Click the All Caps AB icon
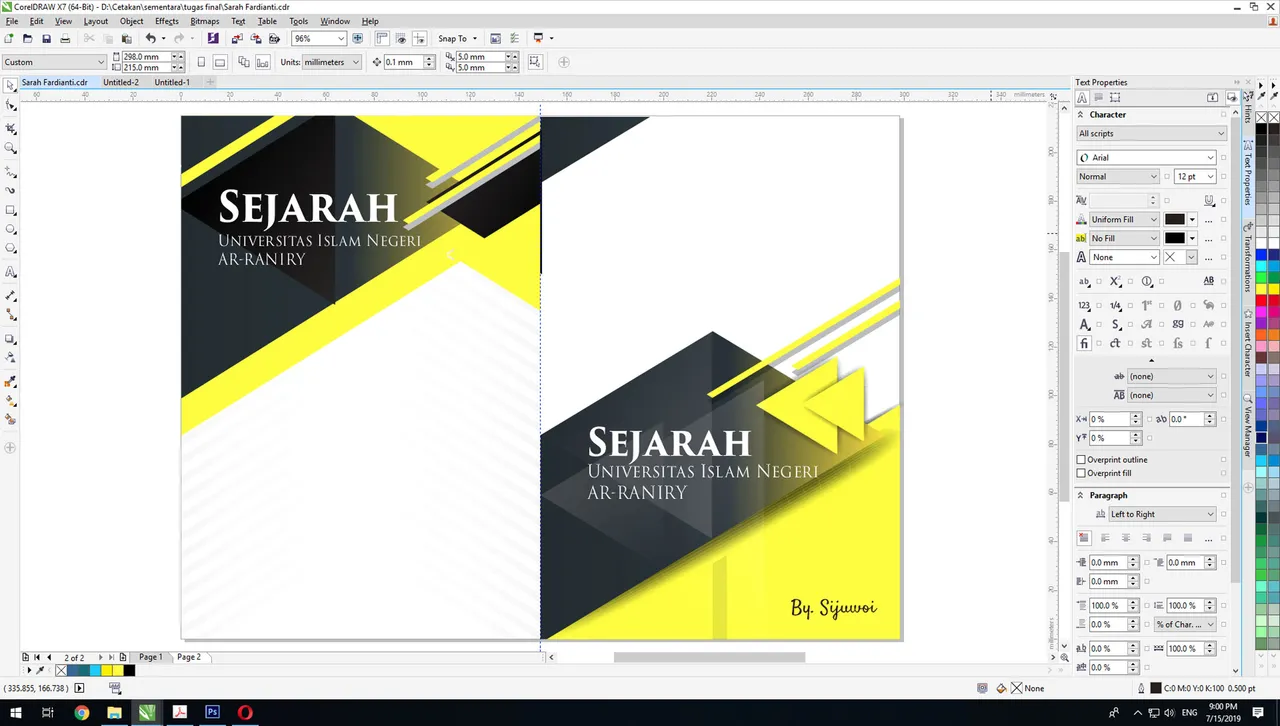The width and height of the screenshot is (1280, 726). (x=1209, y=281)
